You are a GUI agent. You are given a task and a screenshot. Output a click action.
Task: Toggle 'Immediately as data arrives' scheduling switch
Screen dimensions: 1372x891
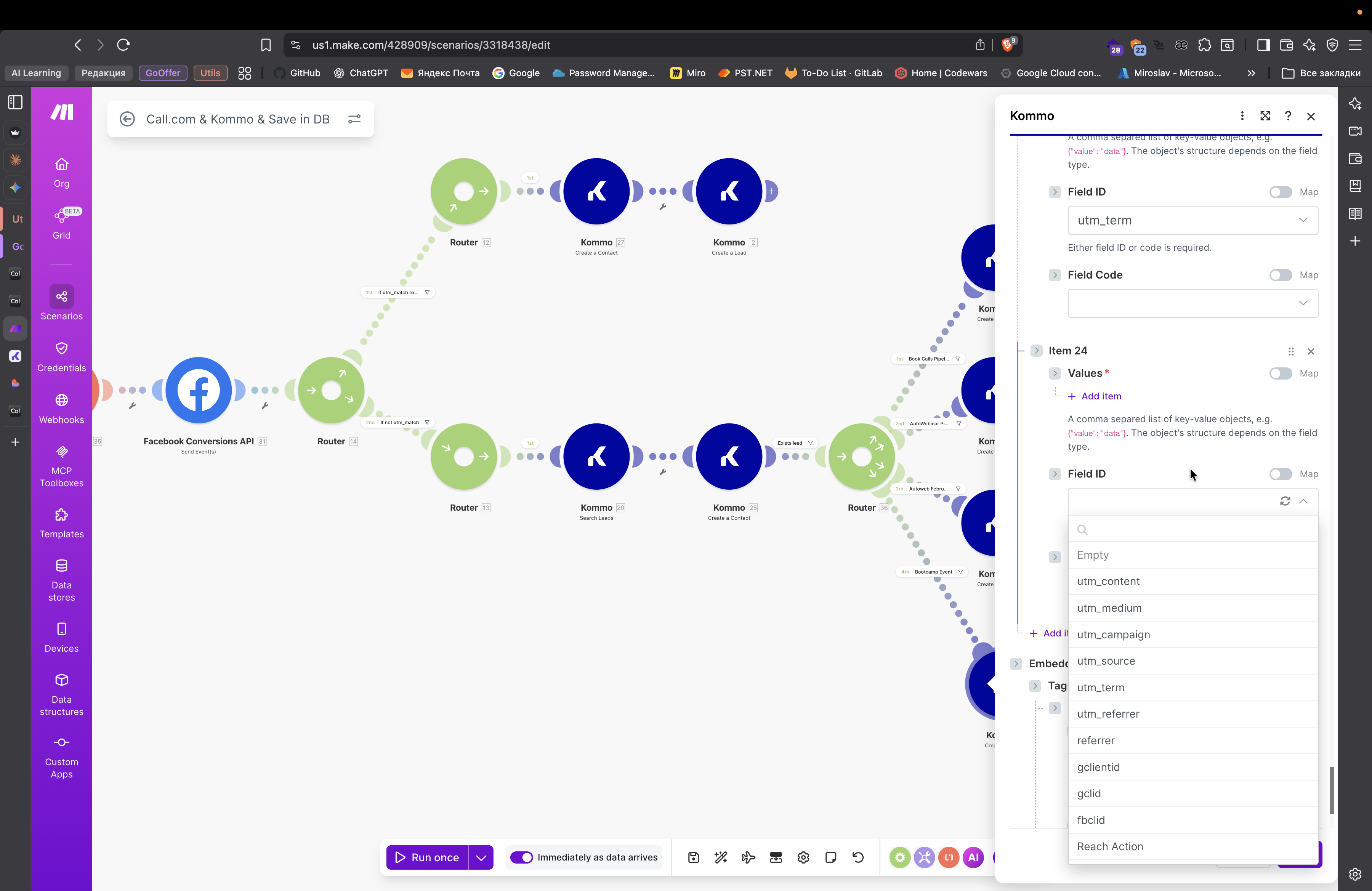pos(522,857)
